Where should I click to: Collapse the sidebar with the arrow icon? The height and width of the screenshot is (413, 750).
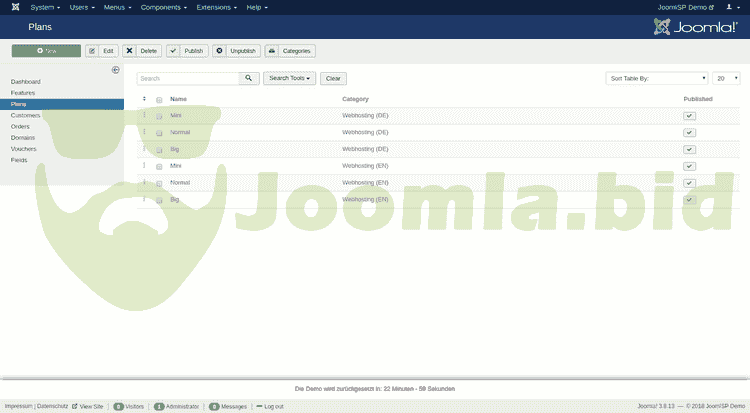pos(116,70)
